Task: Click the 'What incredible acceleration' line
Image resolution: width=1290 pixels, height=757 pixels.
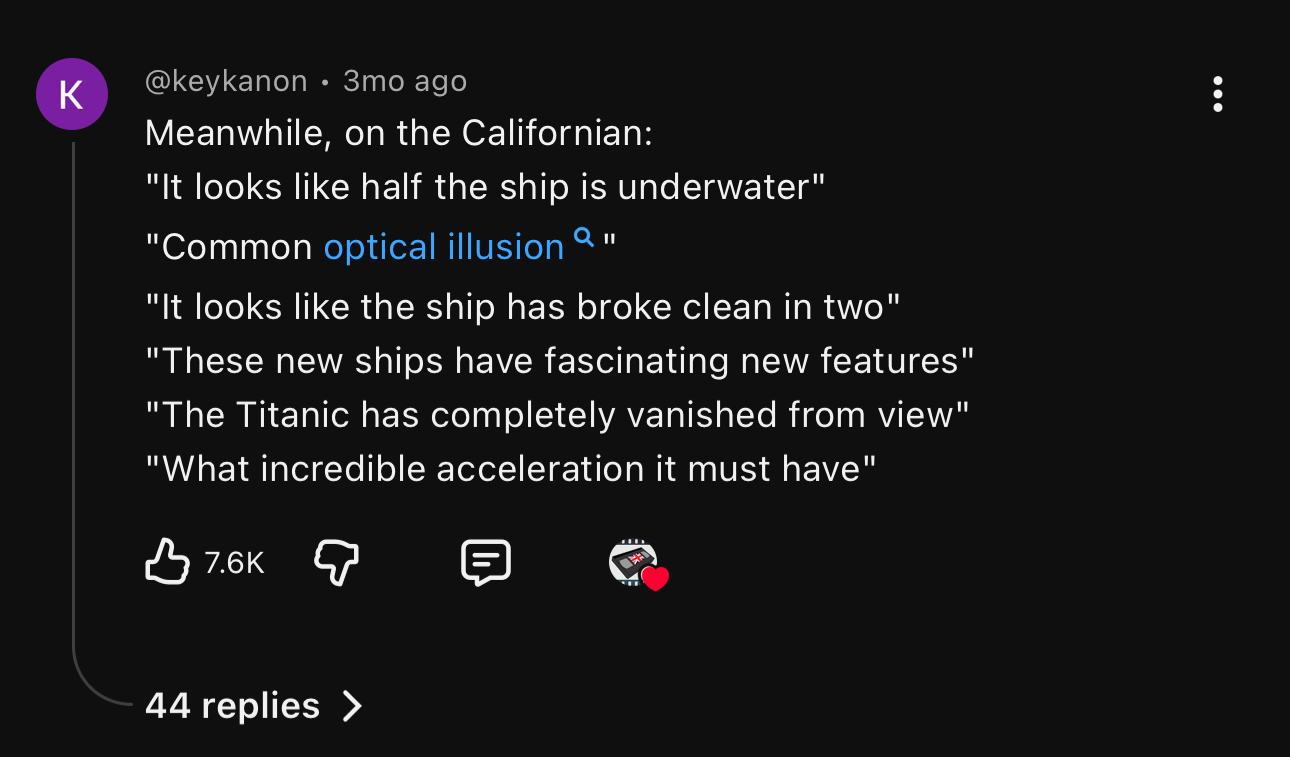Action: 510,469
